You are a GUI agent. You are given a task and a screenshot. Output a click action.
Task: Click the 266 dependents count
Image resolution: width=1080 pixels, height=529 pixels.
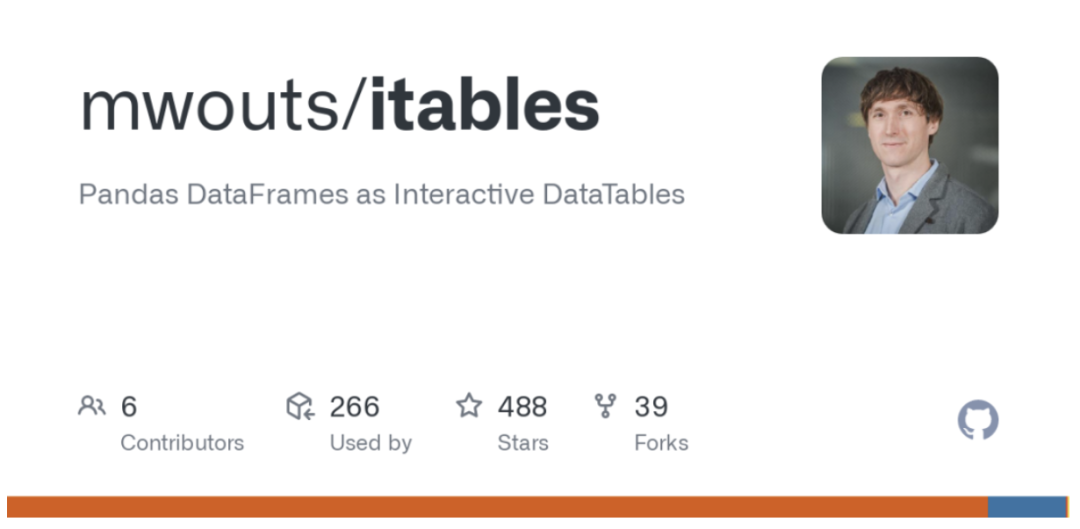[x=354, y=407]
